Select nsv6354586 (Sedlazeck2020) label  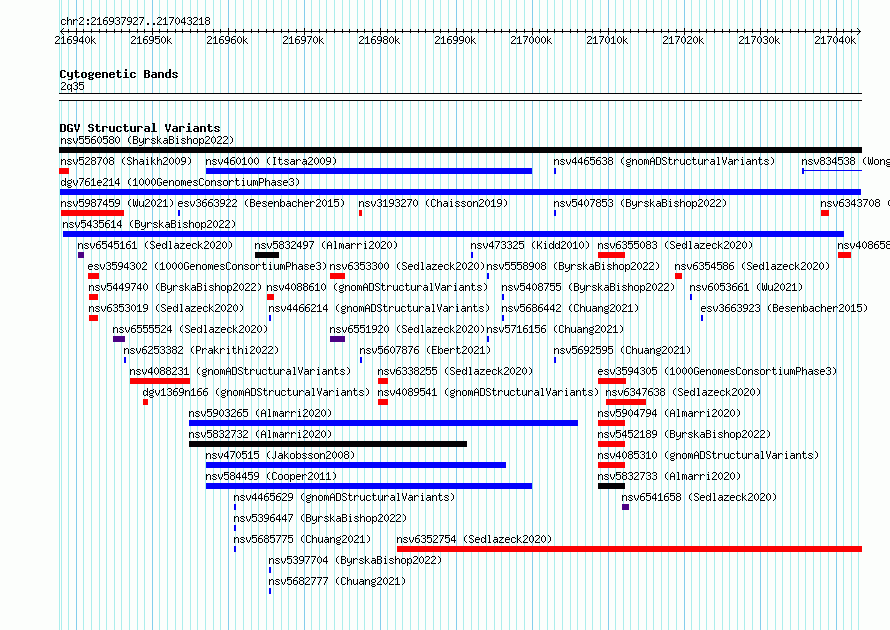coord(752,266)
